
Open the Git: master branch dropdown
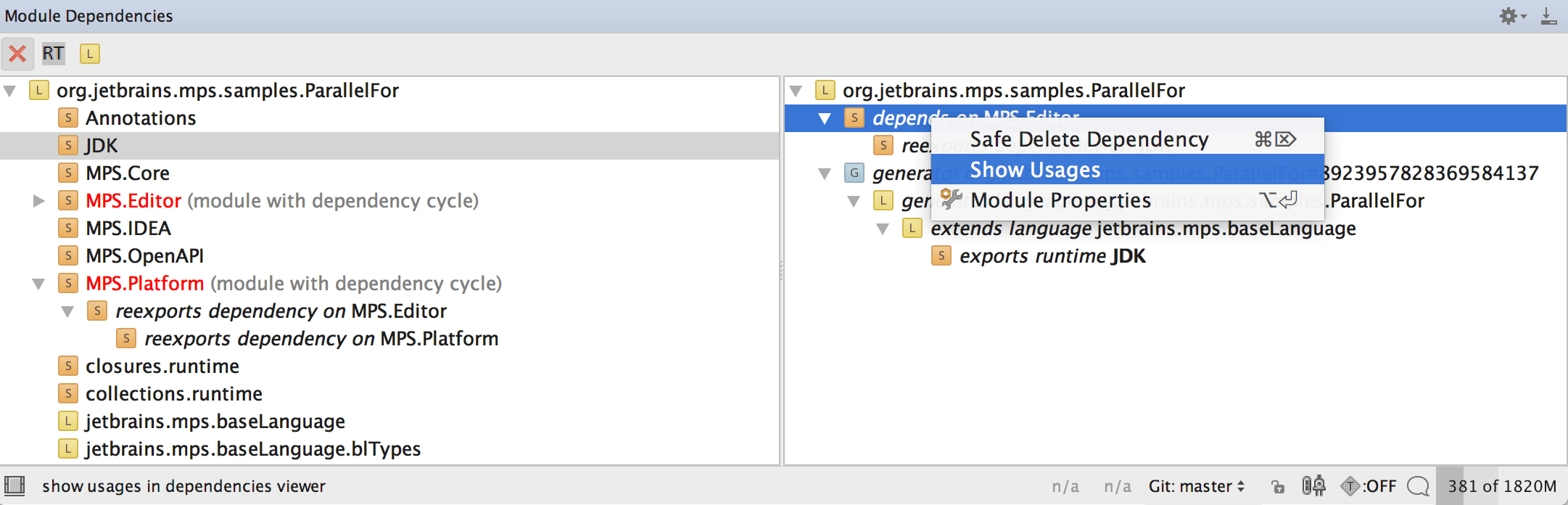pyautogui.click(x=1196, y=486)
